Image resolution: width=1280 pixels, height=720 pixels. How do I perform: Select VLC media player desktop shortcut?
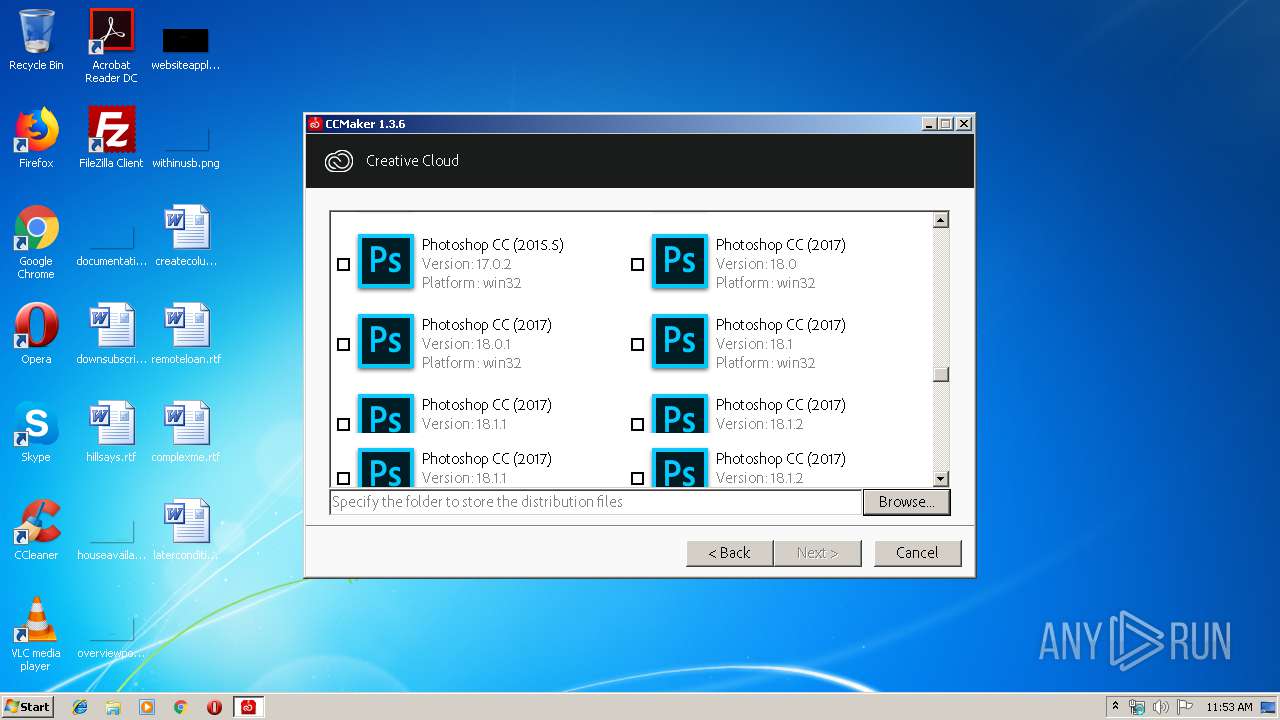tap(36, 634)
